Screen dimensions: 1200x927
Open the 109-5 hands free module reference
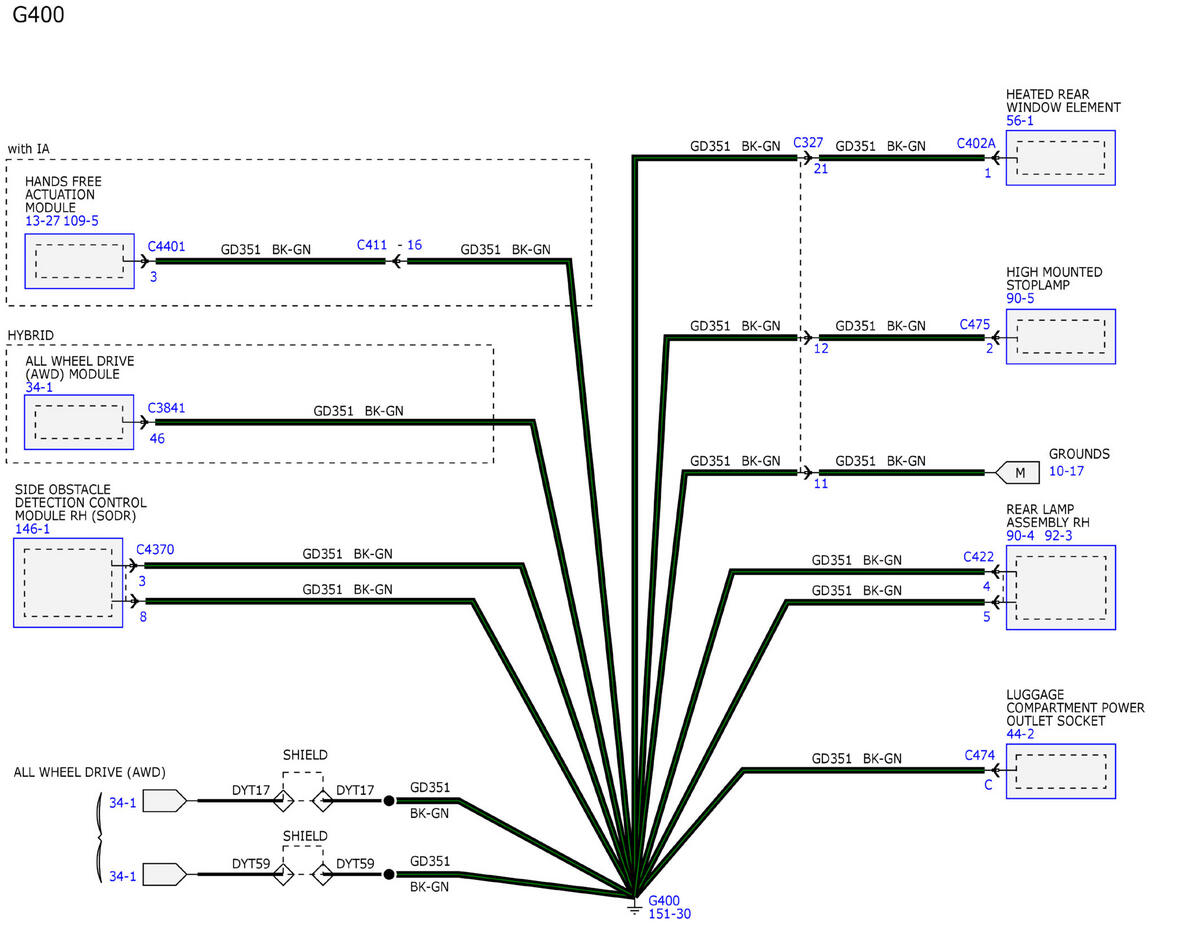[x=82, y=221]
